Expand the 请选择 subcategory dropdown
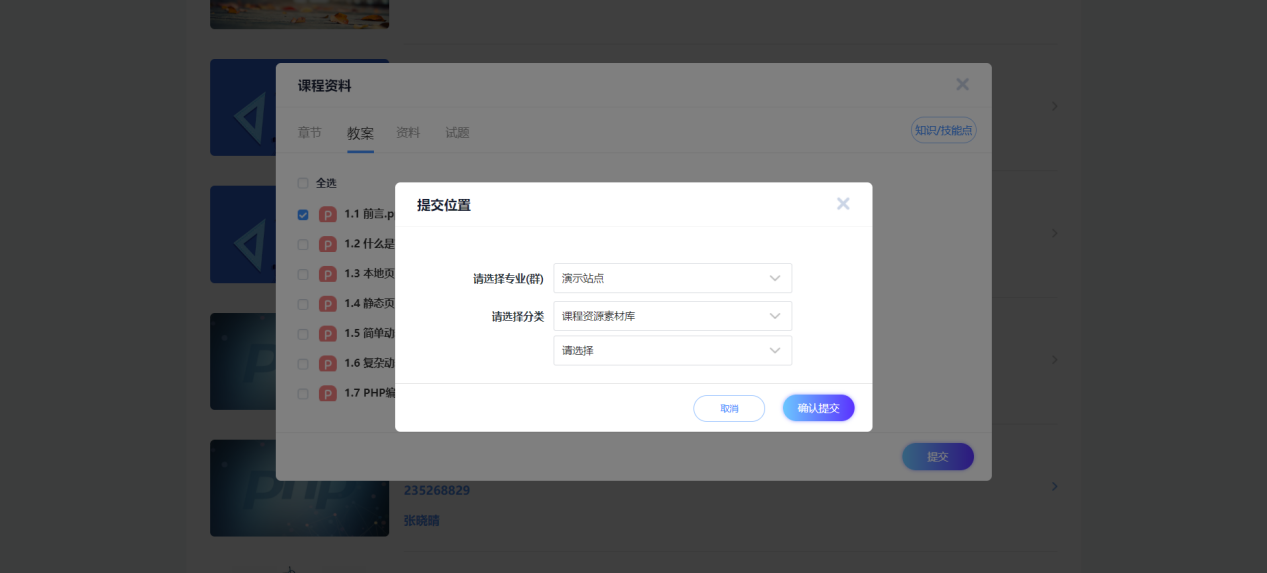 (672, 351)
